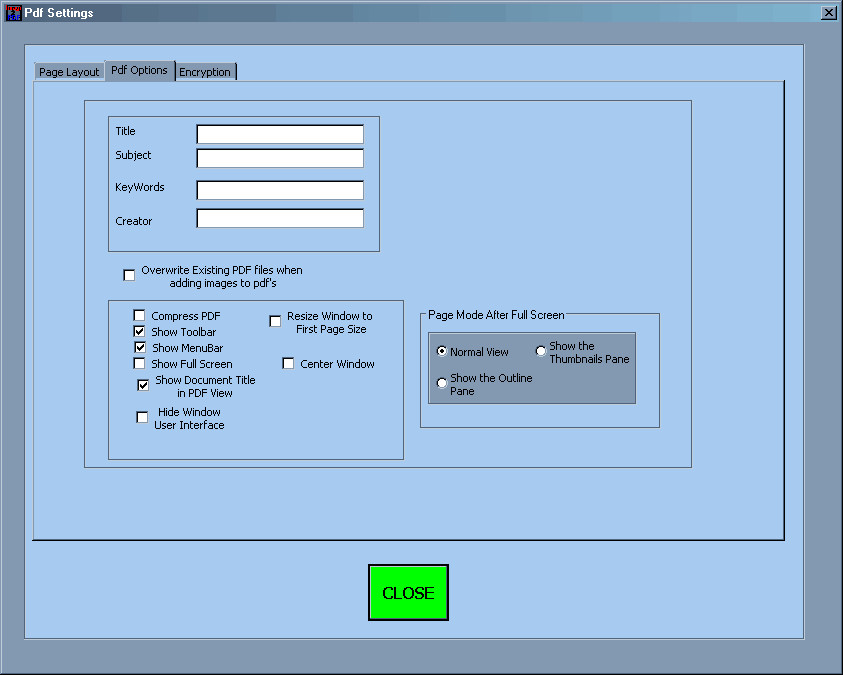Select the Normal View radio button
The height and width of the screenshot is (675, 843).
pyautogui.click(x=442, y=351)
